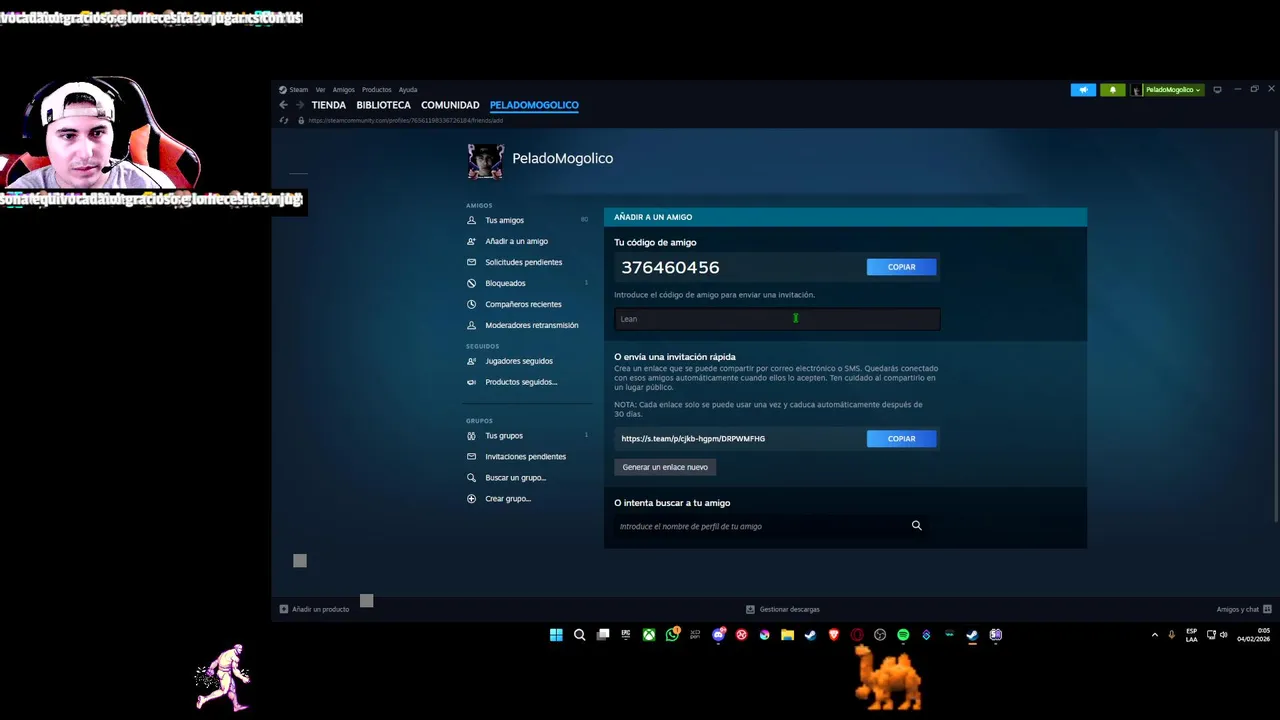Click the Crear grupo plus icon
Screen dimensions: 1280x720
472,499
